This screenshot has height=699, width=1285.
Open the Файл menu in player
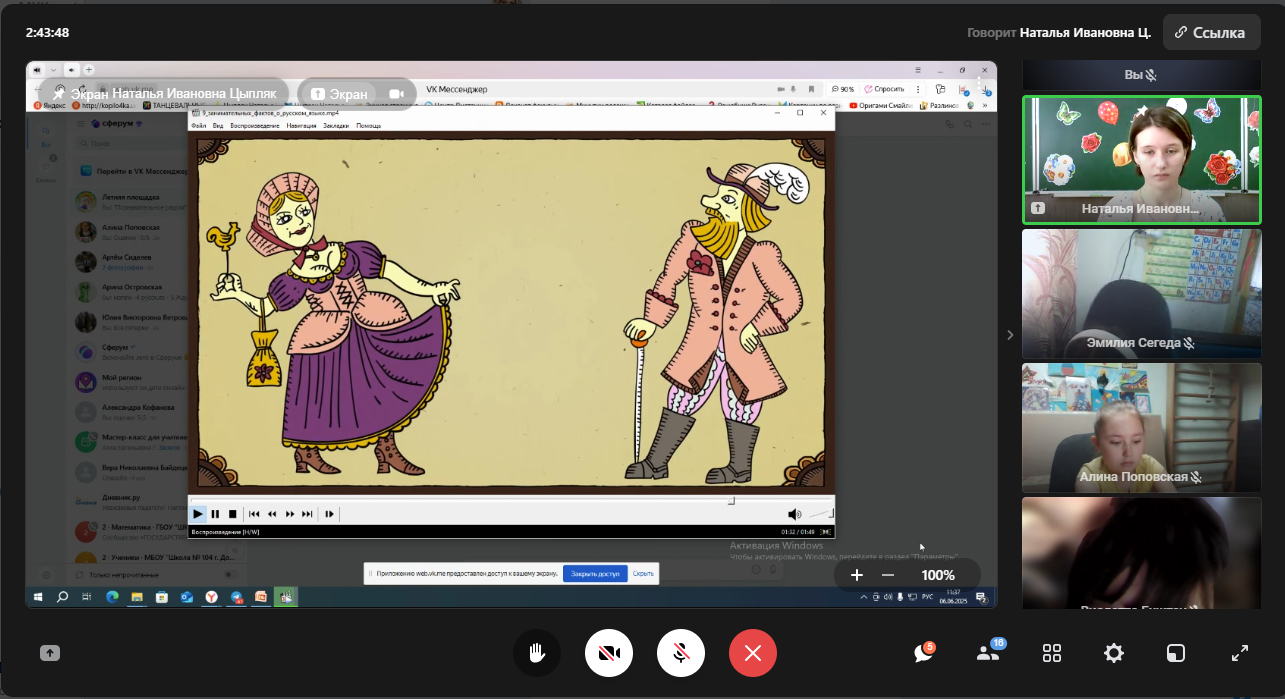[x=198, y=126]
